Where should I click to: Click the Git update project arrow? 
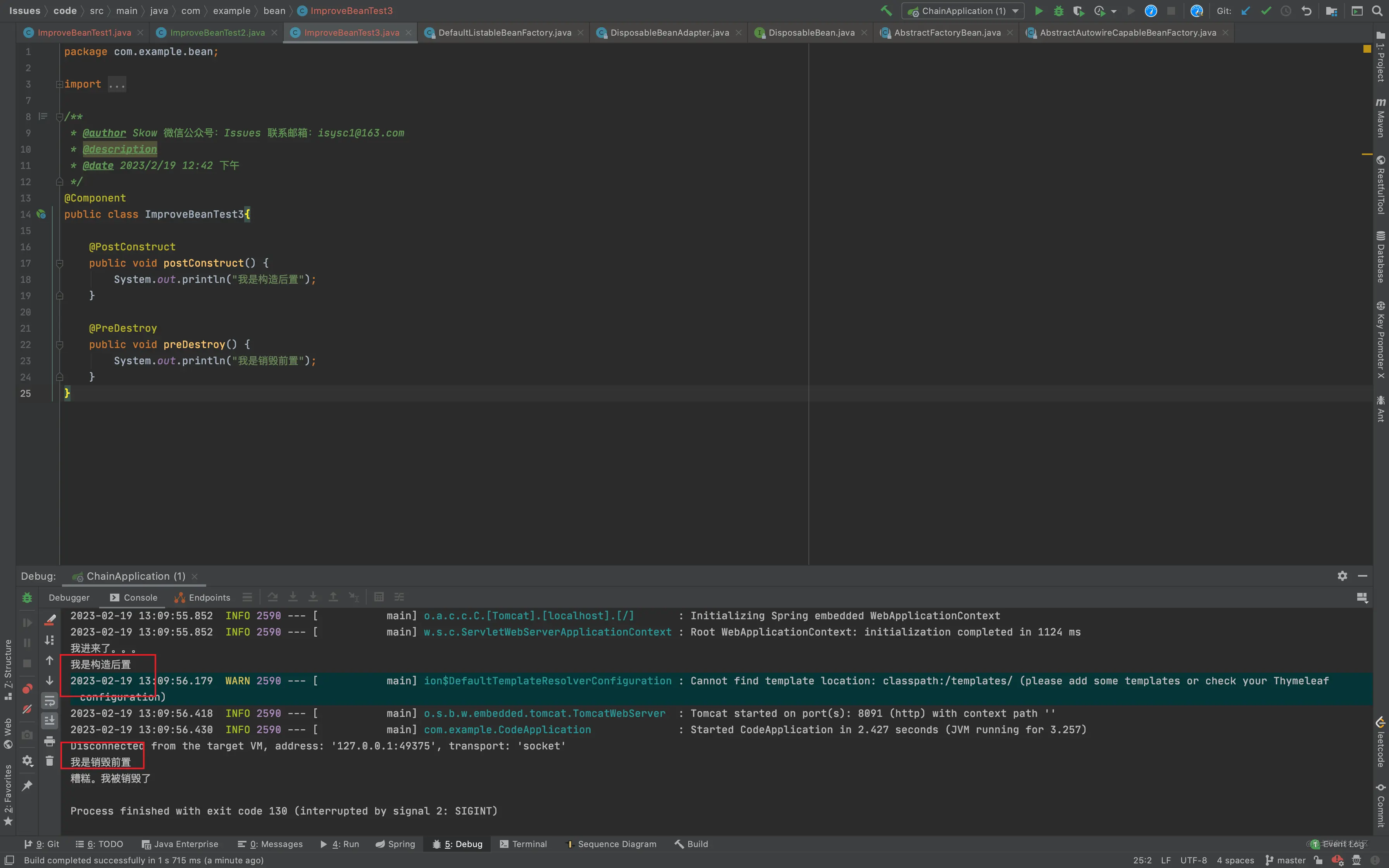pyautogui.click(x=1246, y=11)
